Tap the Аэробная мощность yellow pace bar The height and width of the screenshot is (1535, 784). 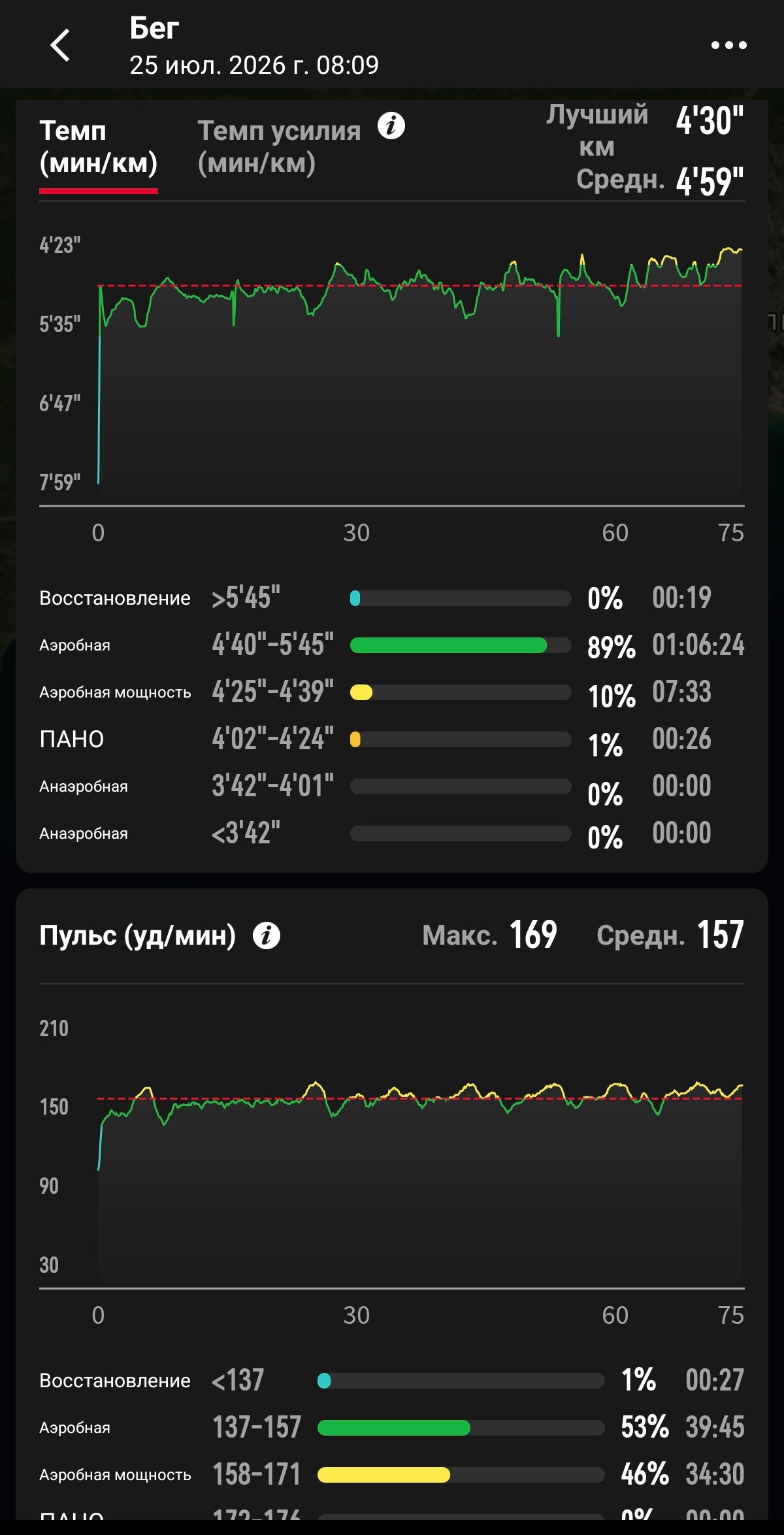[461, 692]
